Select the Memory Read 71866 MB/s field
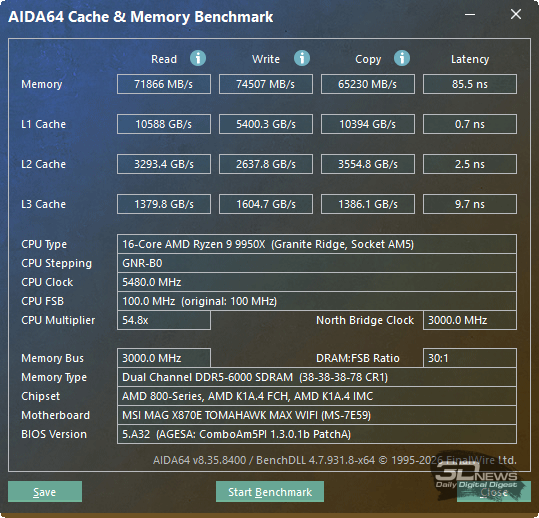This screenshot has width=539, height=518. point(164,84)
